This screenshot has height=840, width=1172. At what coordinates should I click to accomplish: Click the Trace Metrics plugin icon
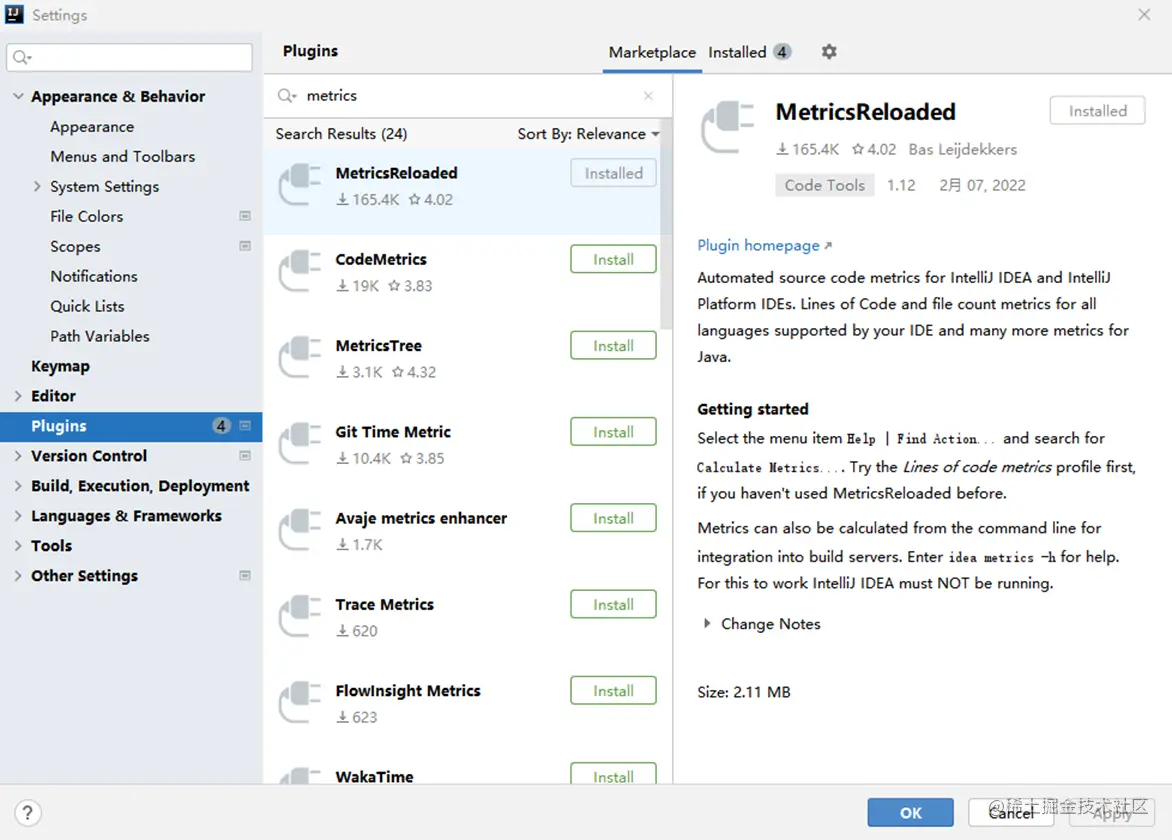(300, 616)
